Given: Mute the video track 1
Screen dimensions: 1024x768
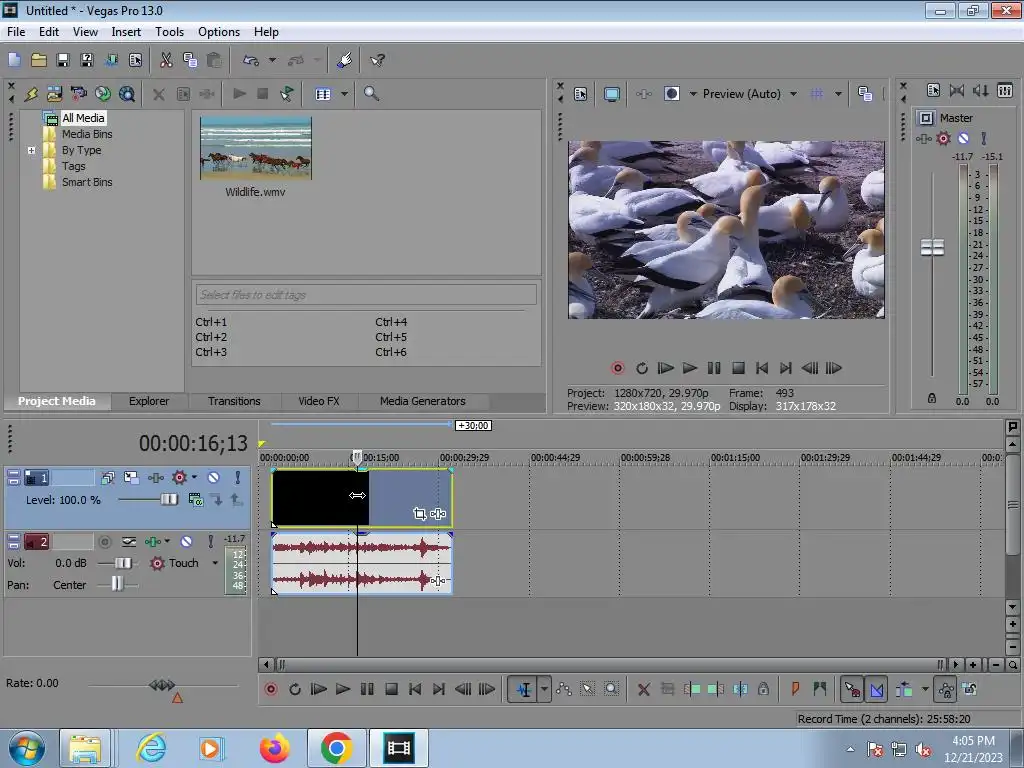Looking at the screenshot, I should tap(213, 478).
